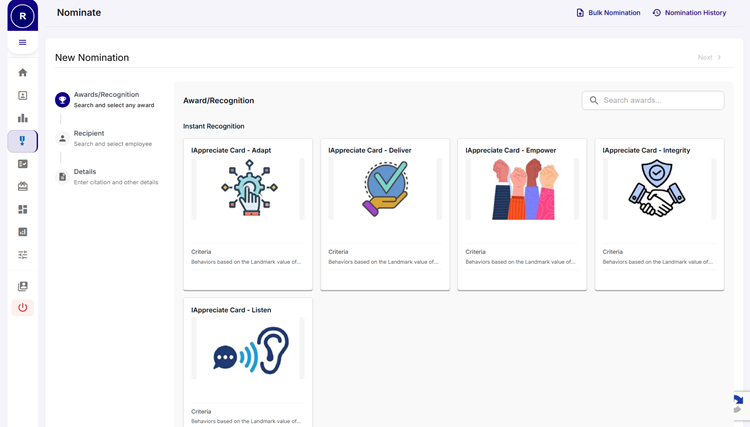Select IAppreciate Card - Integrity title
This screenshot has height=427, width=750.
(x=646, y=150)
